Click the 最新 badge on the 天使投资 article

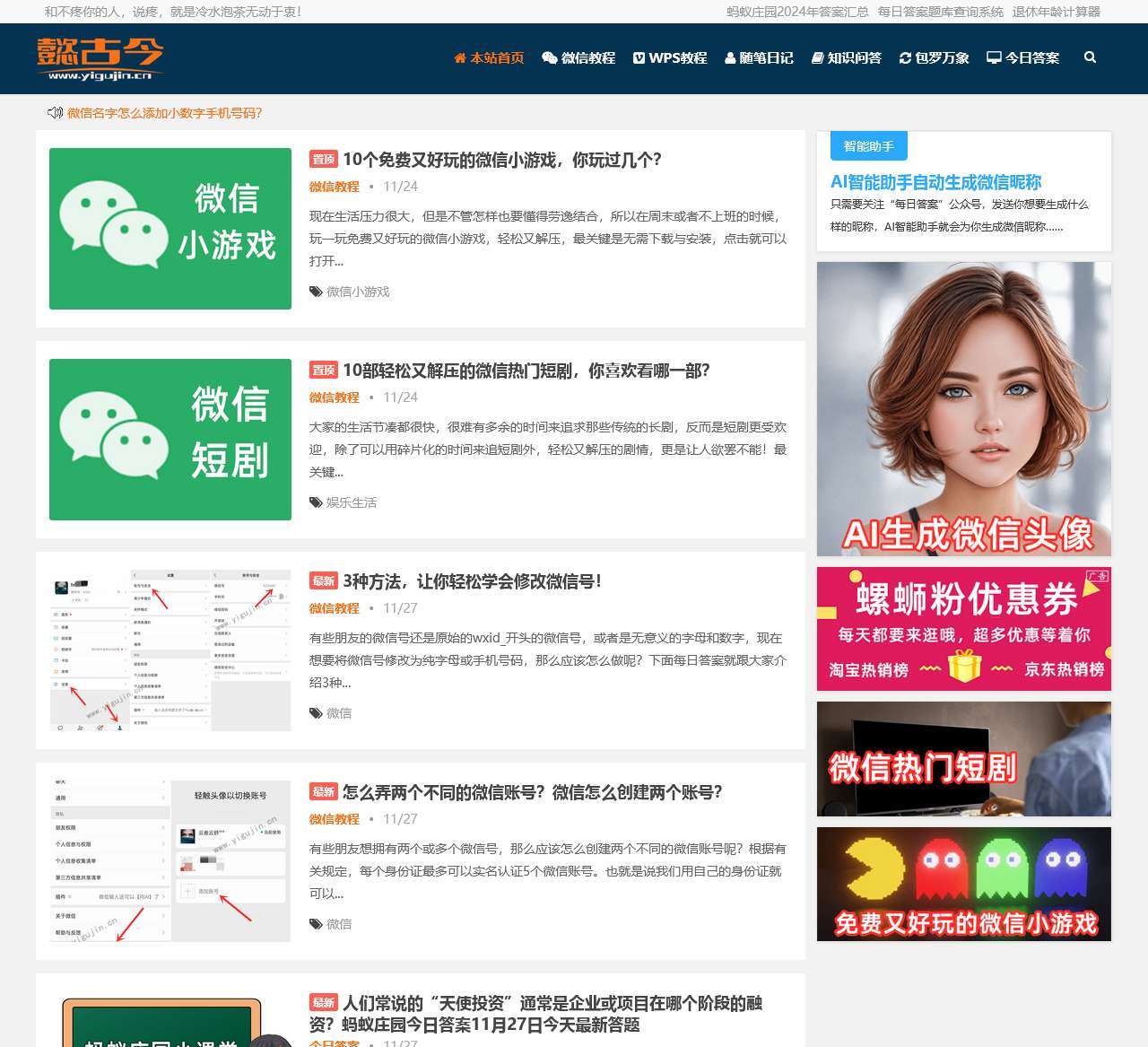[324, 1003]
